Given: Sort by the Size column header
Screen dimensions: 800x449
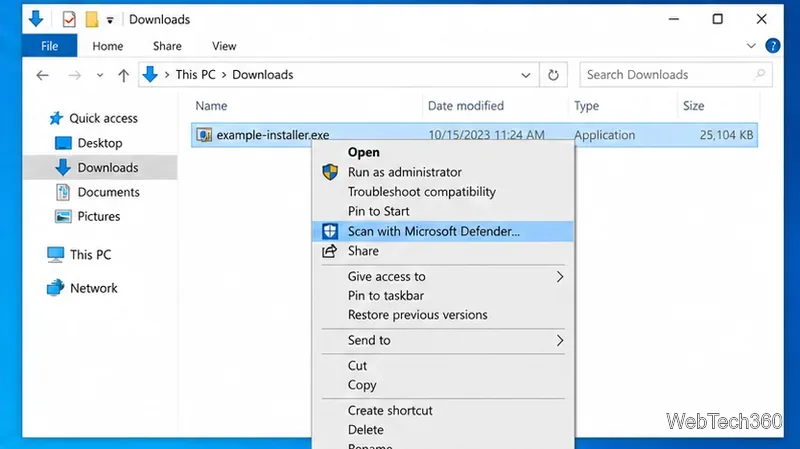Looking at the screenshot, I should (693, 106).
